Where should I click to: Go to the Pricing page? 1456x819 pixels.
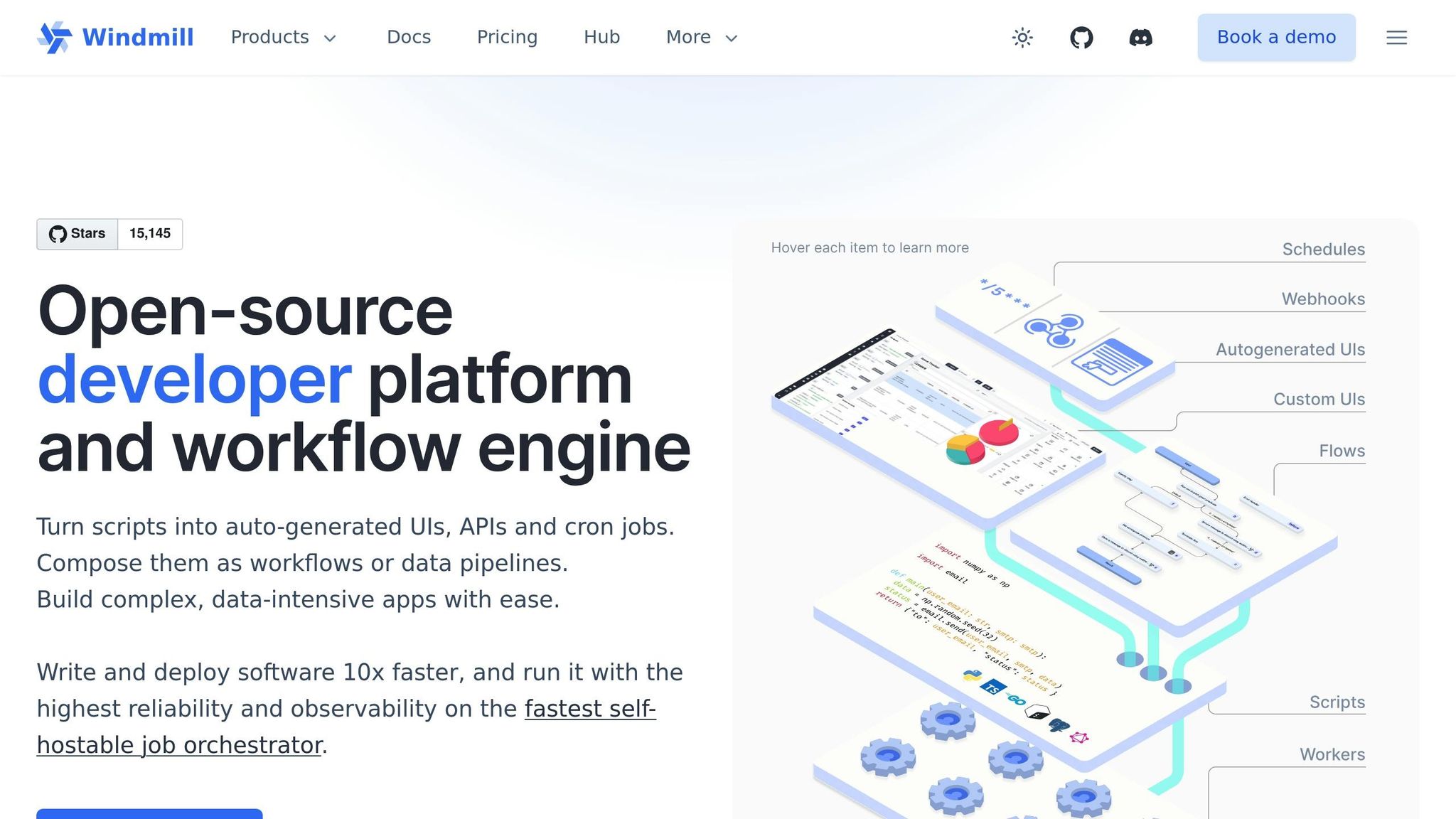coord(507,37)
